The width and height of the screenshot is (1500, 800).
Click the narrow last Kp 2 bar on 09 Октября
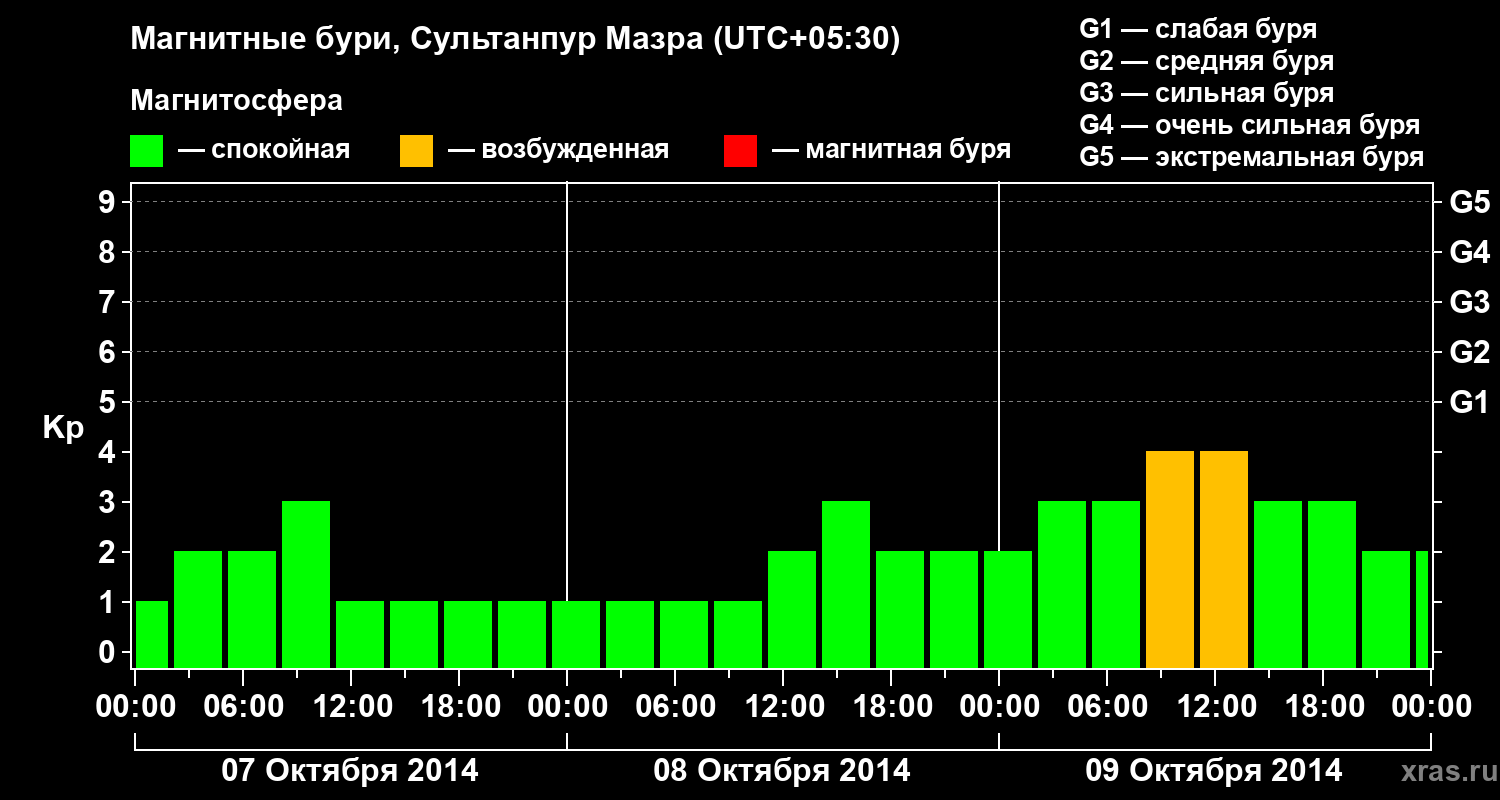pos(1422,609)
